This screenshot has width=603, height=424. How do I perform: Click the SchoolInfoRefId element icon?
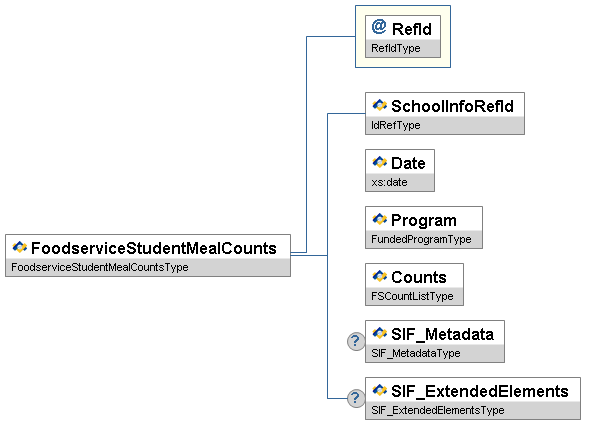point(380,105)
